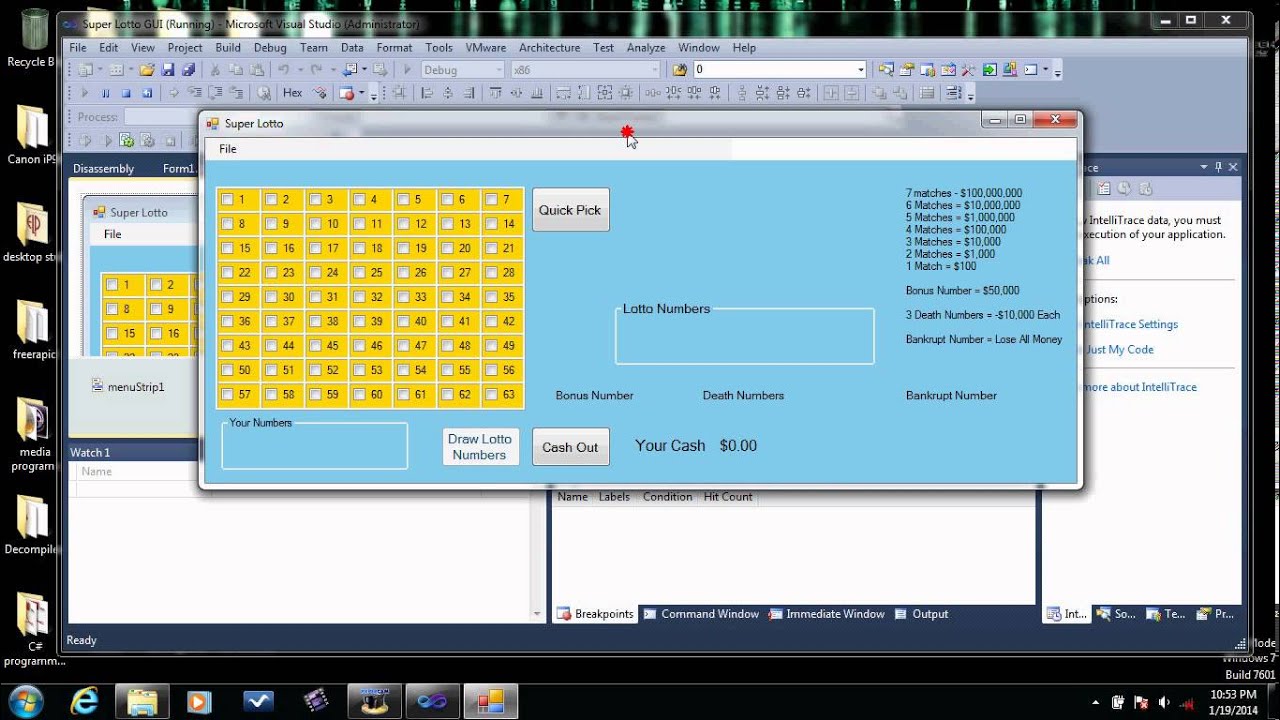1280x720 pixels.
Task: Open the File menu in Super Lotto
Action: pyautogui.click(x=228, y=149)
